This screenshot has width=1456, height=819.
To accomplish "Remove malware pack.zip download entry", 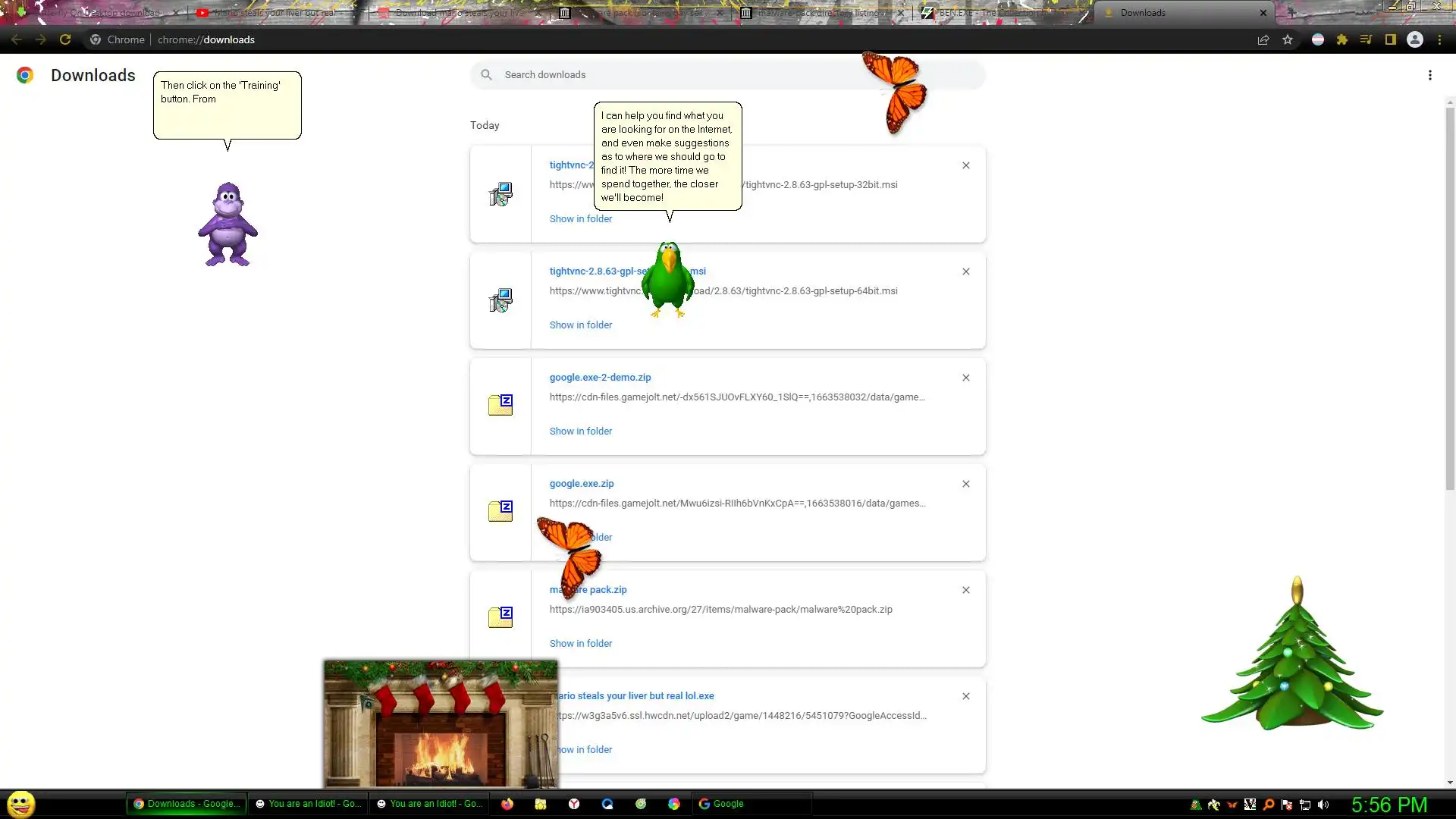I will (x=966, y=590).
